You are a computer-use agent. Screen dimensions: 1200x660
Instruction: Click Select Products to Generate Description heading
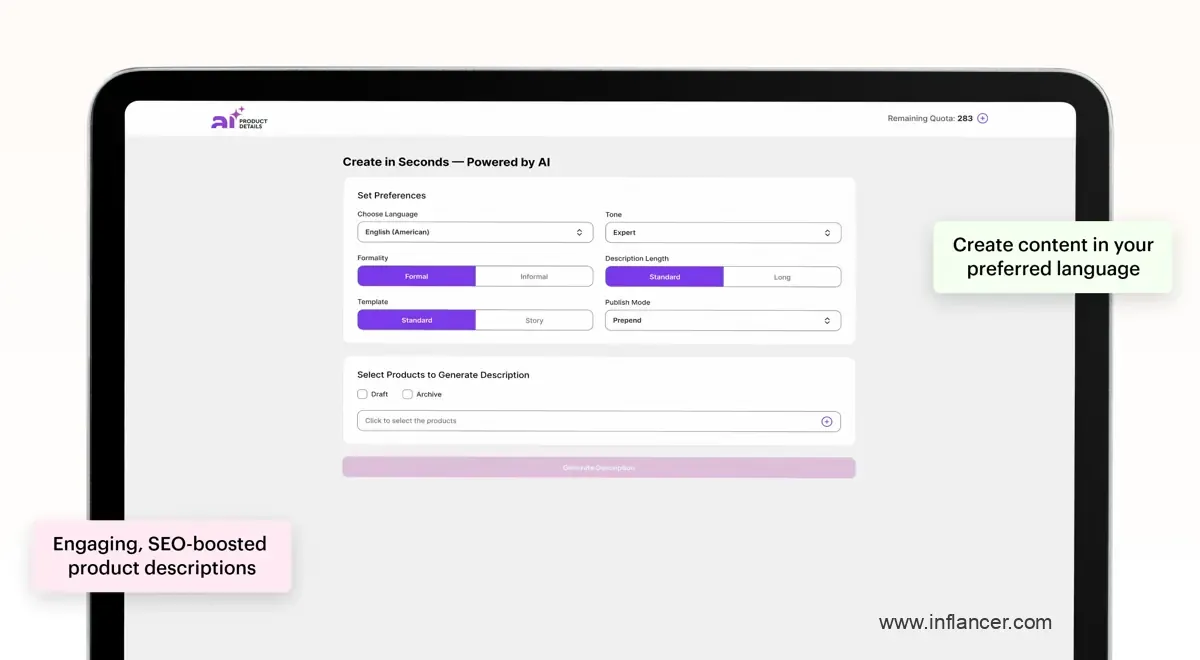[x=443, y=375]
